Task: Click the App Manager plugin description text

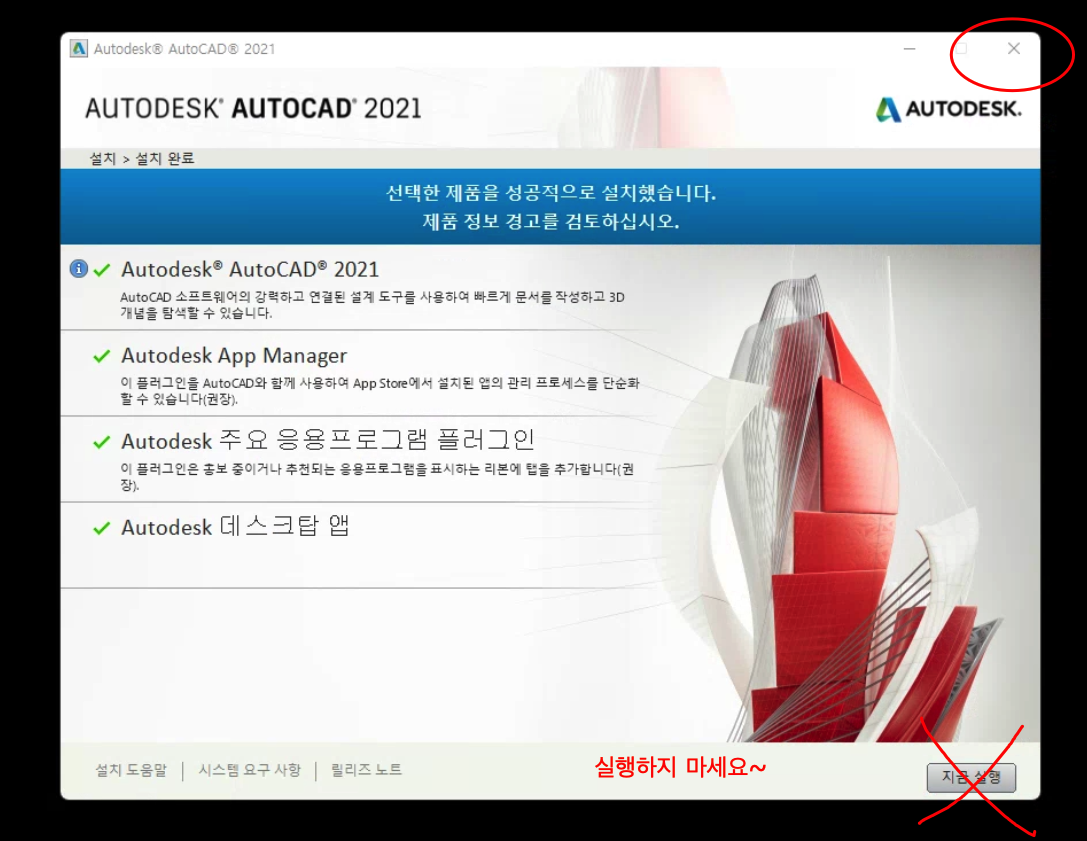Action: coord(380,391)
